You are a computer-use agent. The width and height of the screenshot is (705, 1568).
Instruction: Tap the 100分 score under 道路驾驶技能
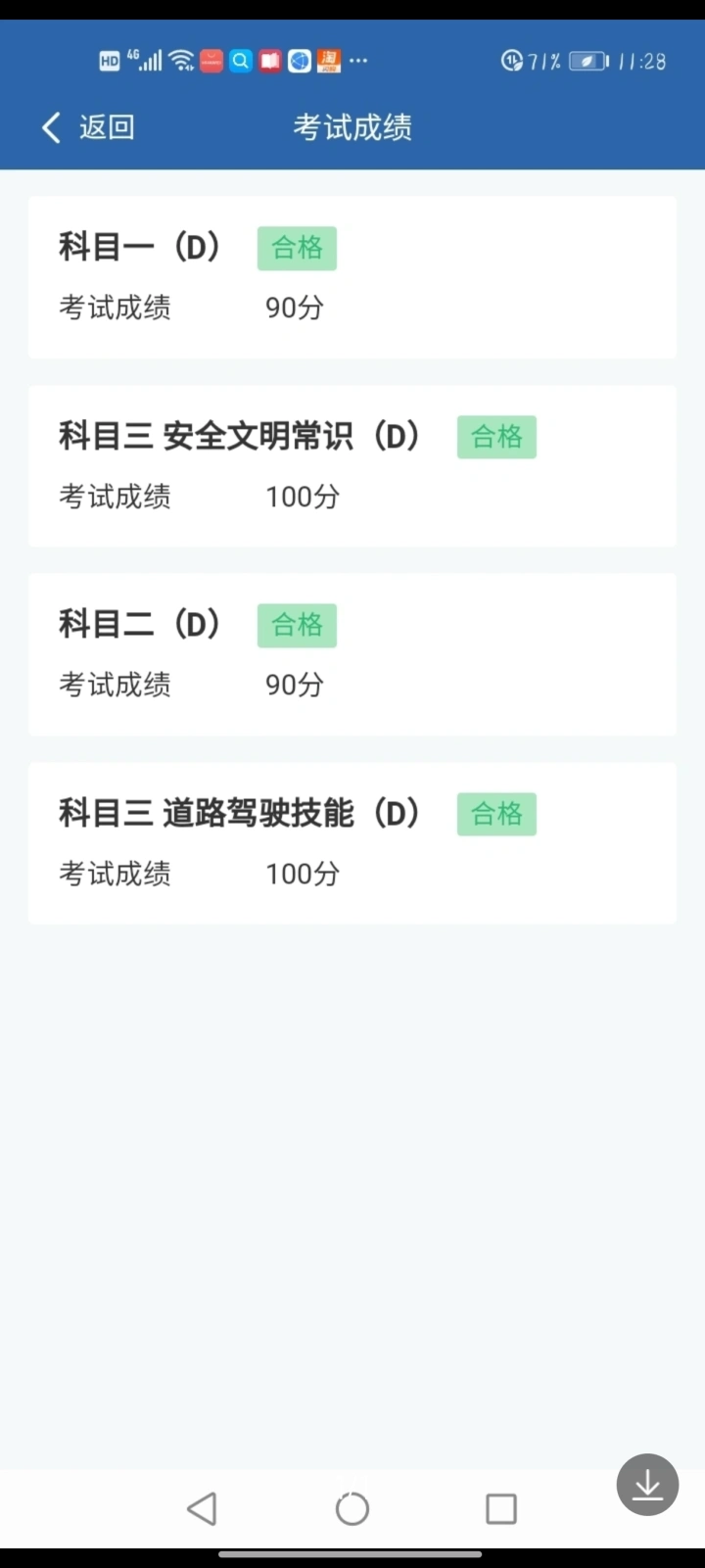click(303, 874)
